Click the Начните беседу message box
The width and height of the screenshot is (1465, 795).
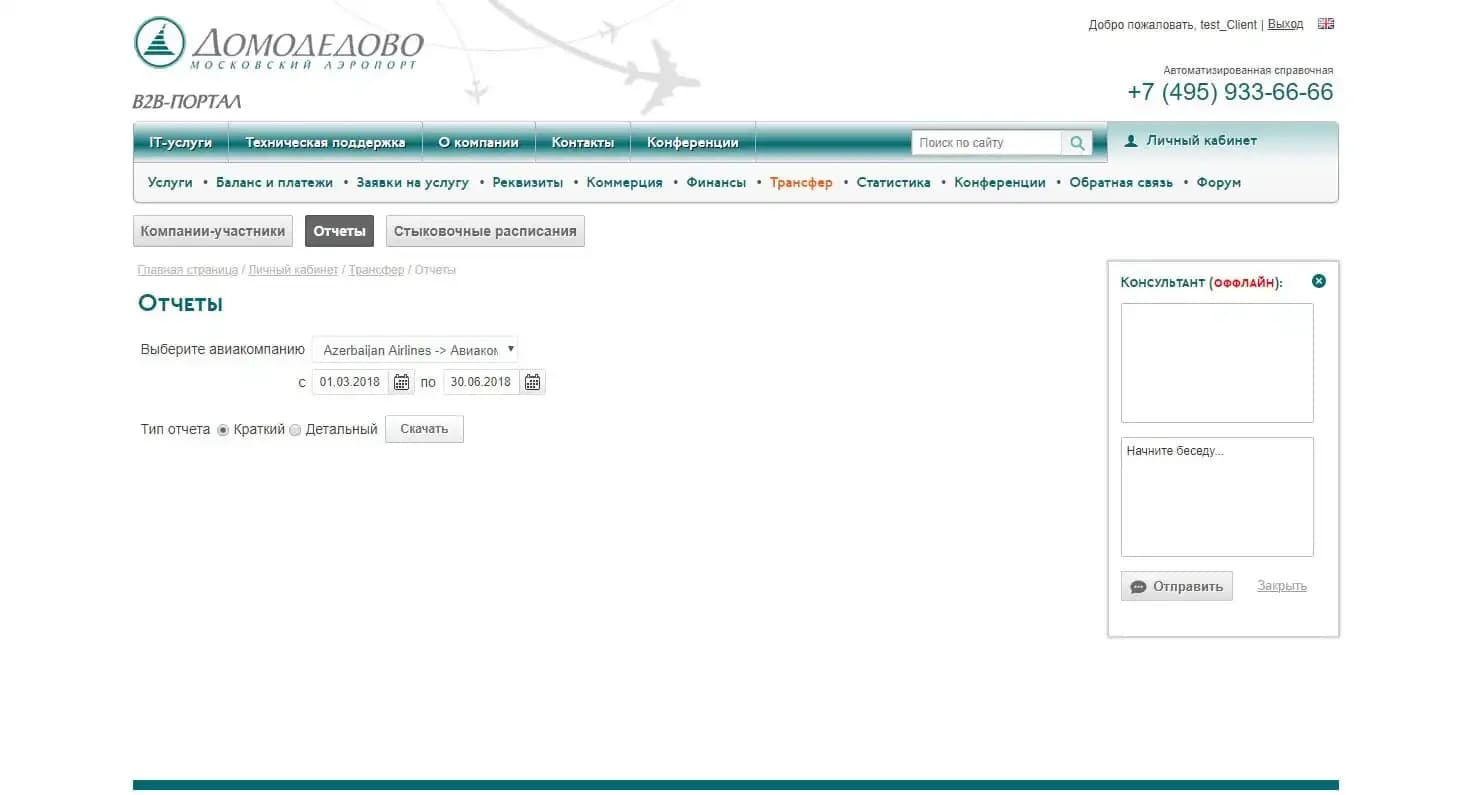point(1216,496)
